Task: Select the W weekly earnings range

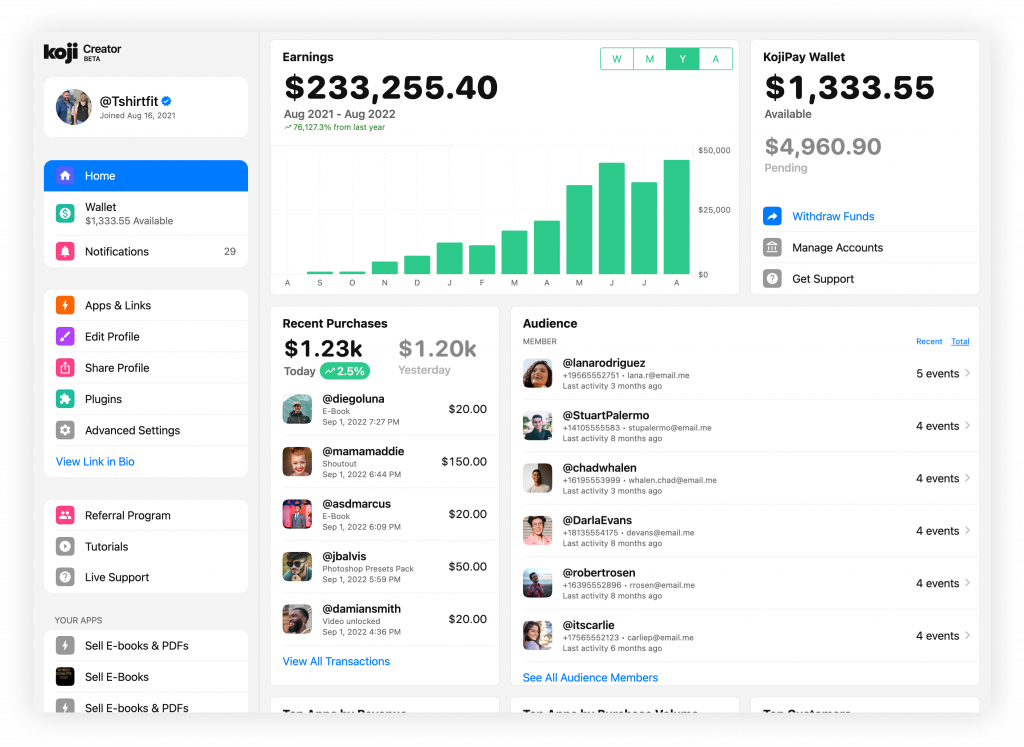Action: pyautogui.click(x=617, y=59)
